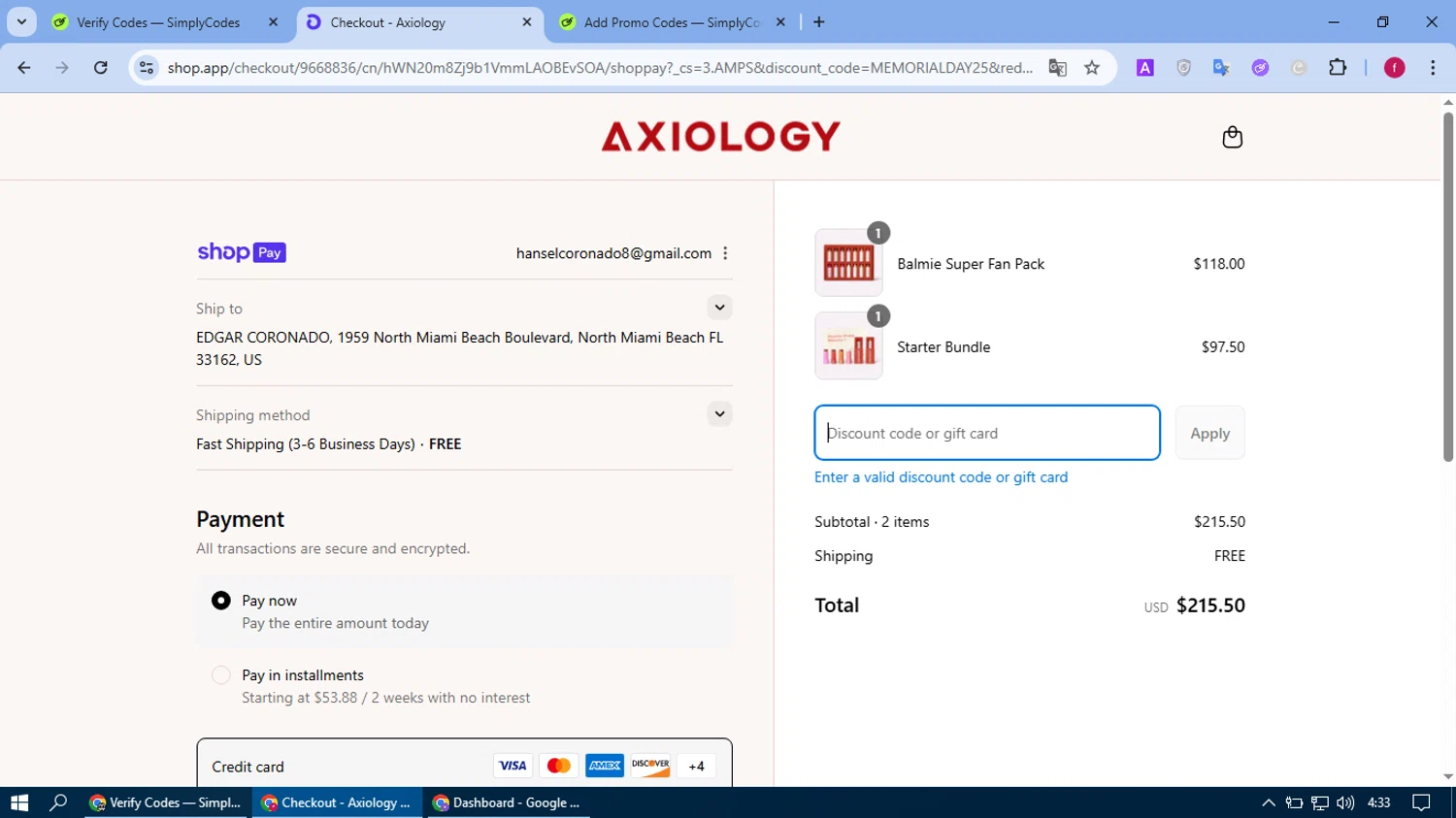This screenshot has height=818, width=1456.
Task: Click the taskbar clock 4:33
Action: click(x=1378, y=802)
